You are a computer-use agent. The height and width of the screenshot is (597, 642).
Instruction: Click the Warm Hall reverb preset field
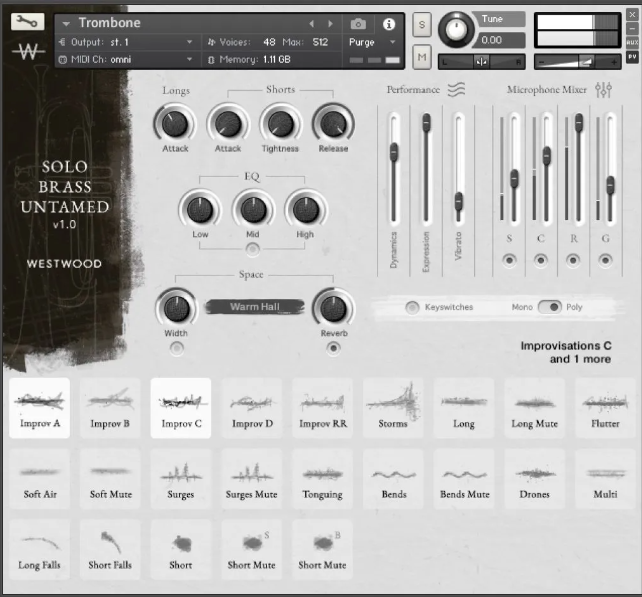coord(254,307)
